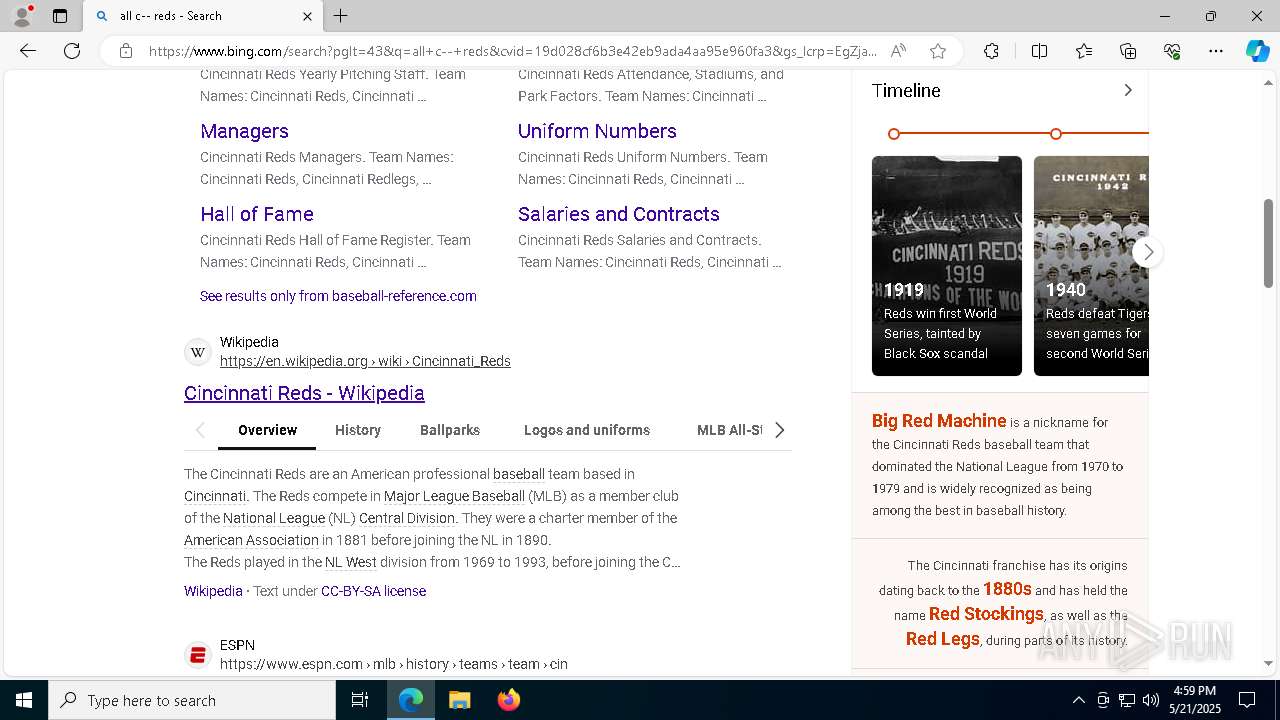The image size is (1280, 720).
Task: Open the Uniform Numbers link
Action: (x=597, y=131)
